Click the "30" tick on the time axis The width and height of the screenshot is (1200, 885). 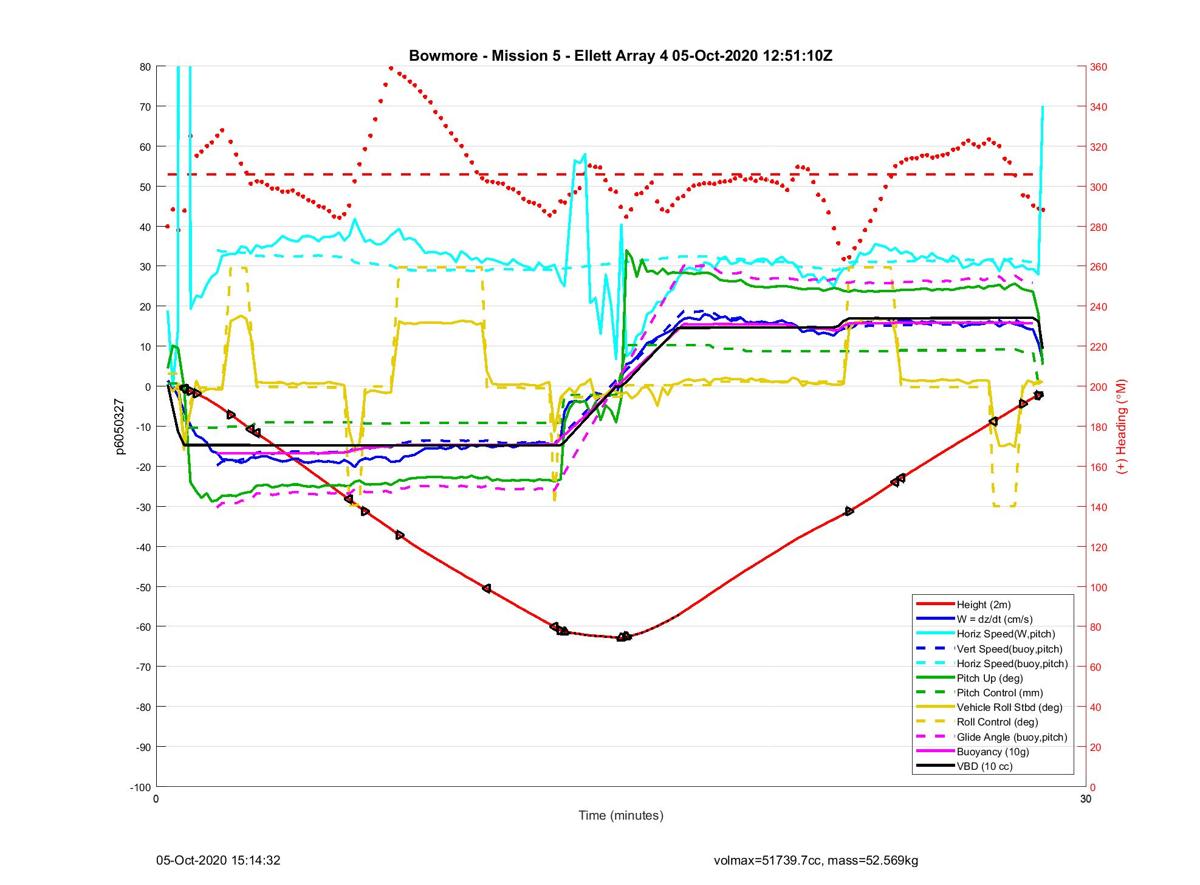tap(1085, 799)
